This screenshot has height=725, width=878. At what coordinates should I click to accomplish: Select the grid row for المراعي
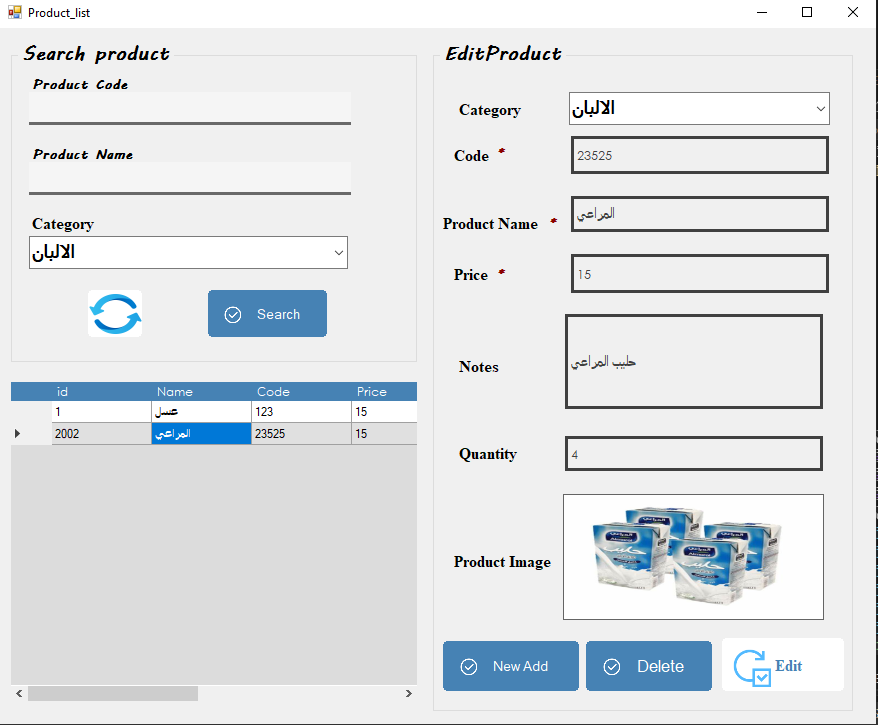(x=200, y=433)
